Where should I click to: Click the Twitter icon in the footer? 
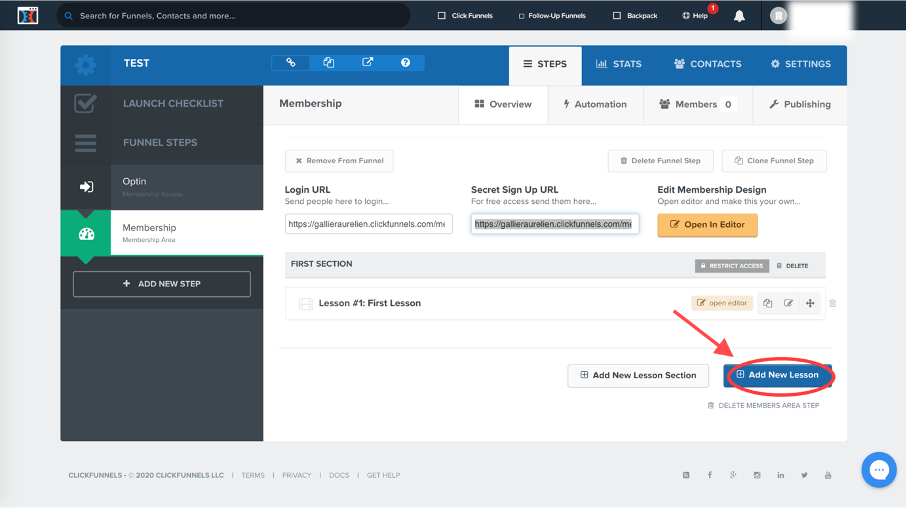coord(804,475)
